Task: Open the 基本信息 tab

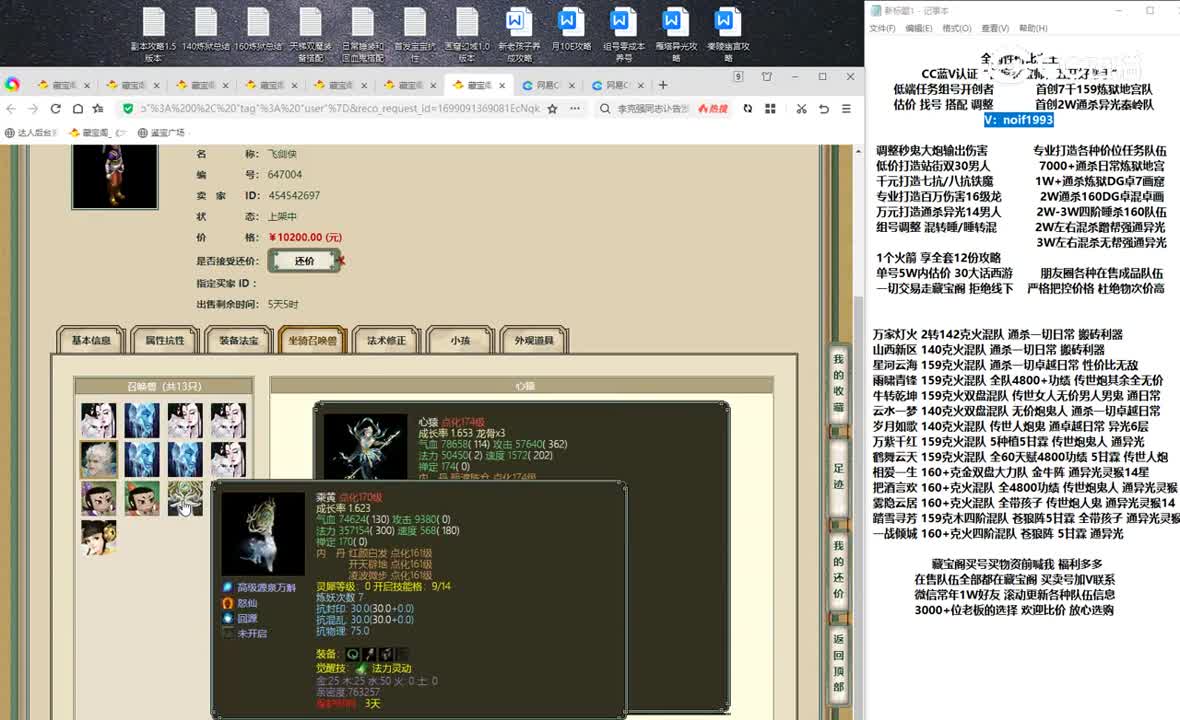Action: click(91, 340)
